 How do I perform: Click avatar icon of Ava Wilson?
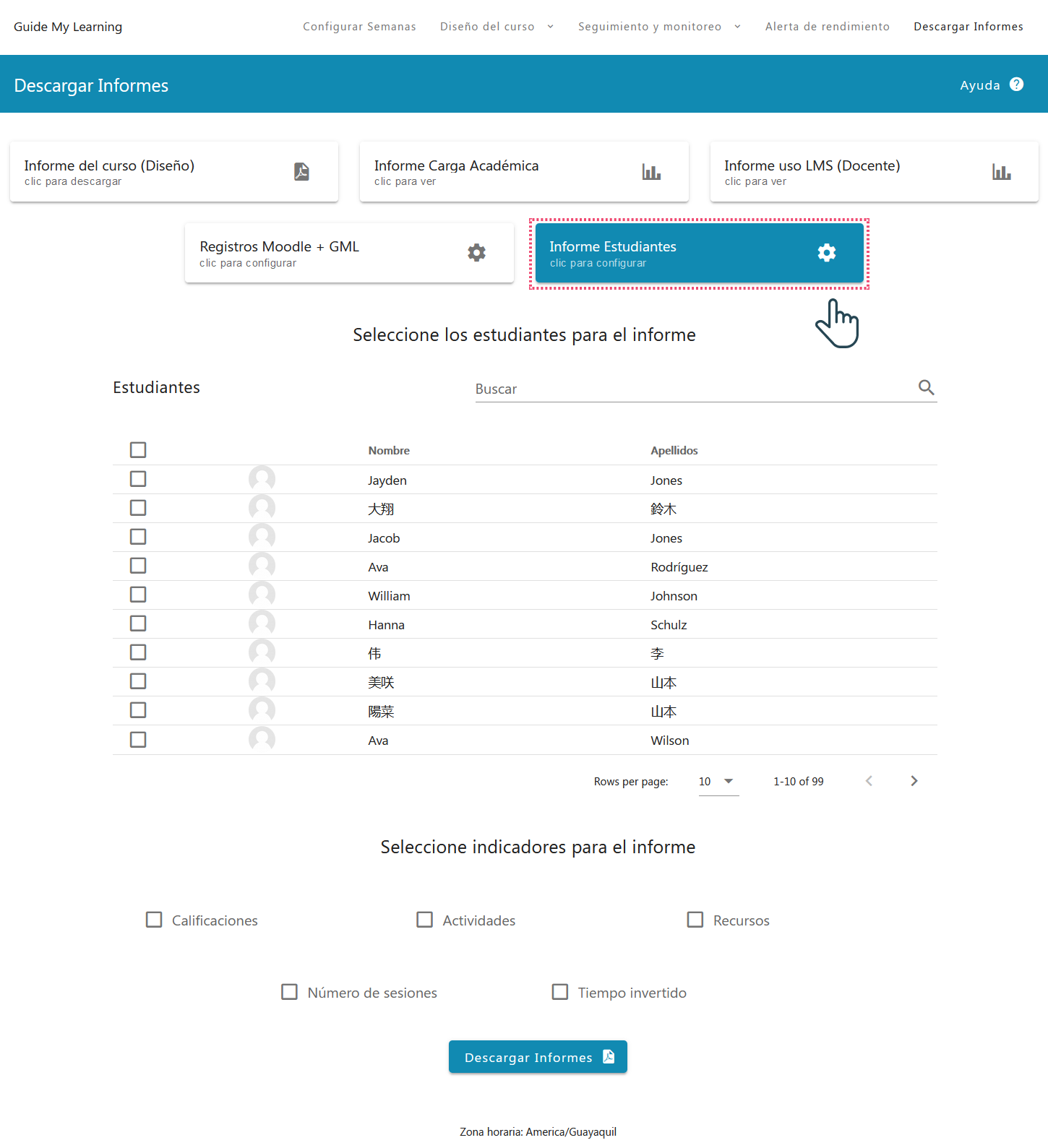pyautogui.click(x=262, y=739)
